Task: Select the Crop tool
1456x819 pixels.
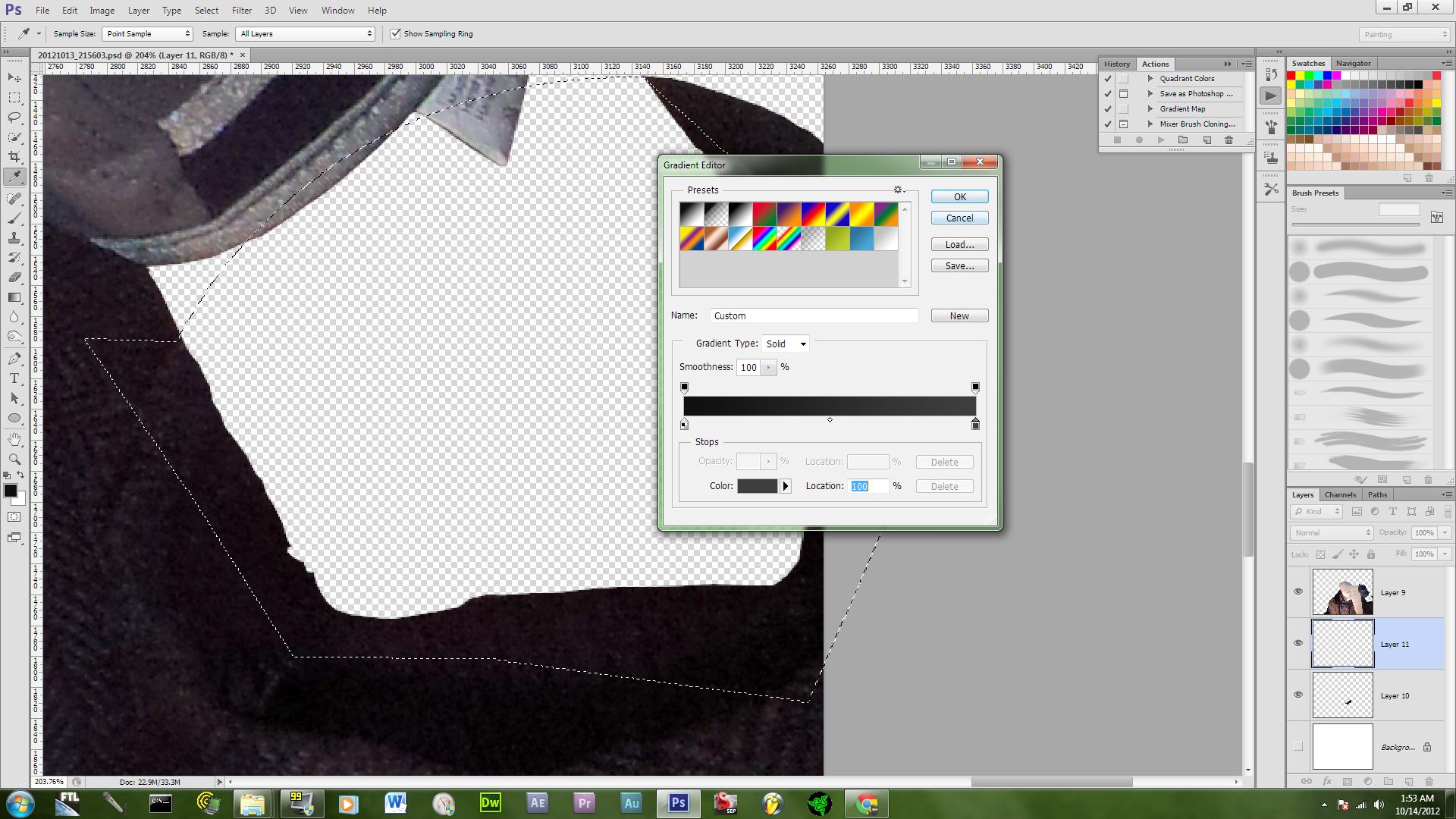Action: click(14, 157)
